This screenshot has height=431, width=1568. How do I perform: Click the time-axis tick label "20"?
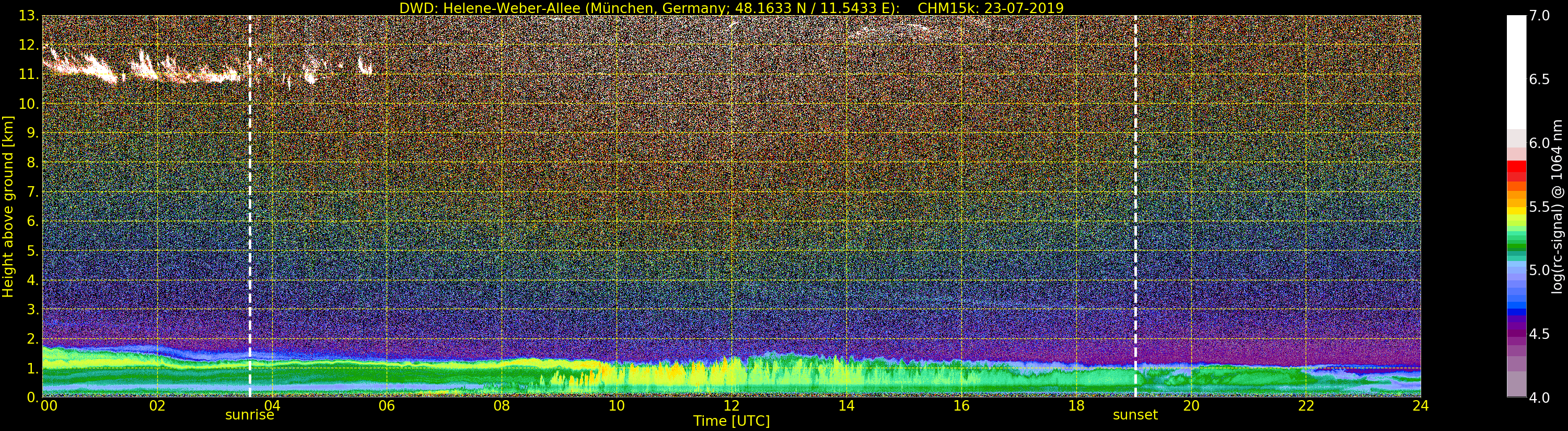(x=1191, y=405)
